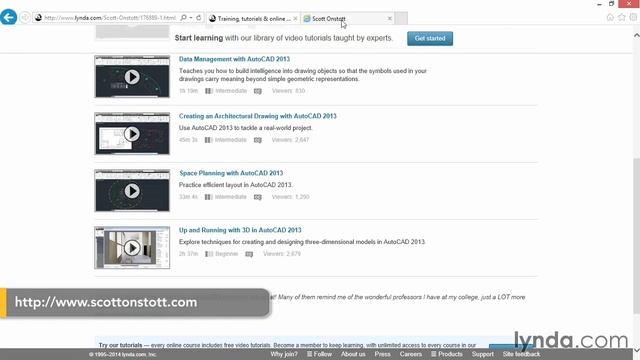Click 'Practice efficient layout in AutoCAD 2013' text

tap(236, 185)
